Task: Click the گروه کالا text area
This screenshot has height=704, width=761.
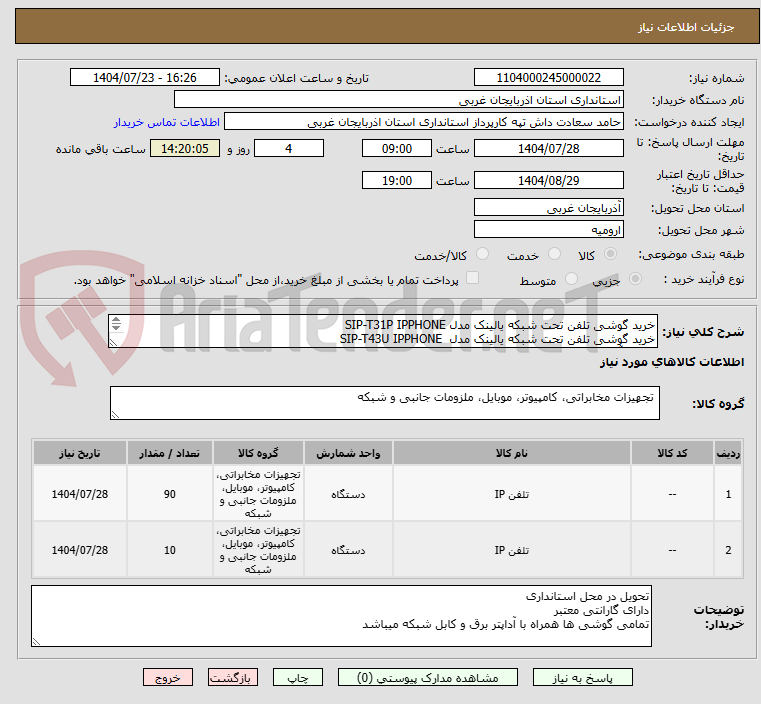Action: click(x=385, y=403)
